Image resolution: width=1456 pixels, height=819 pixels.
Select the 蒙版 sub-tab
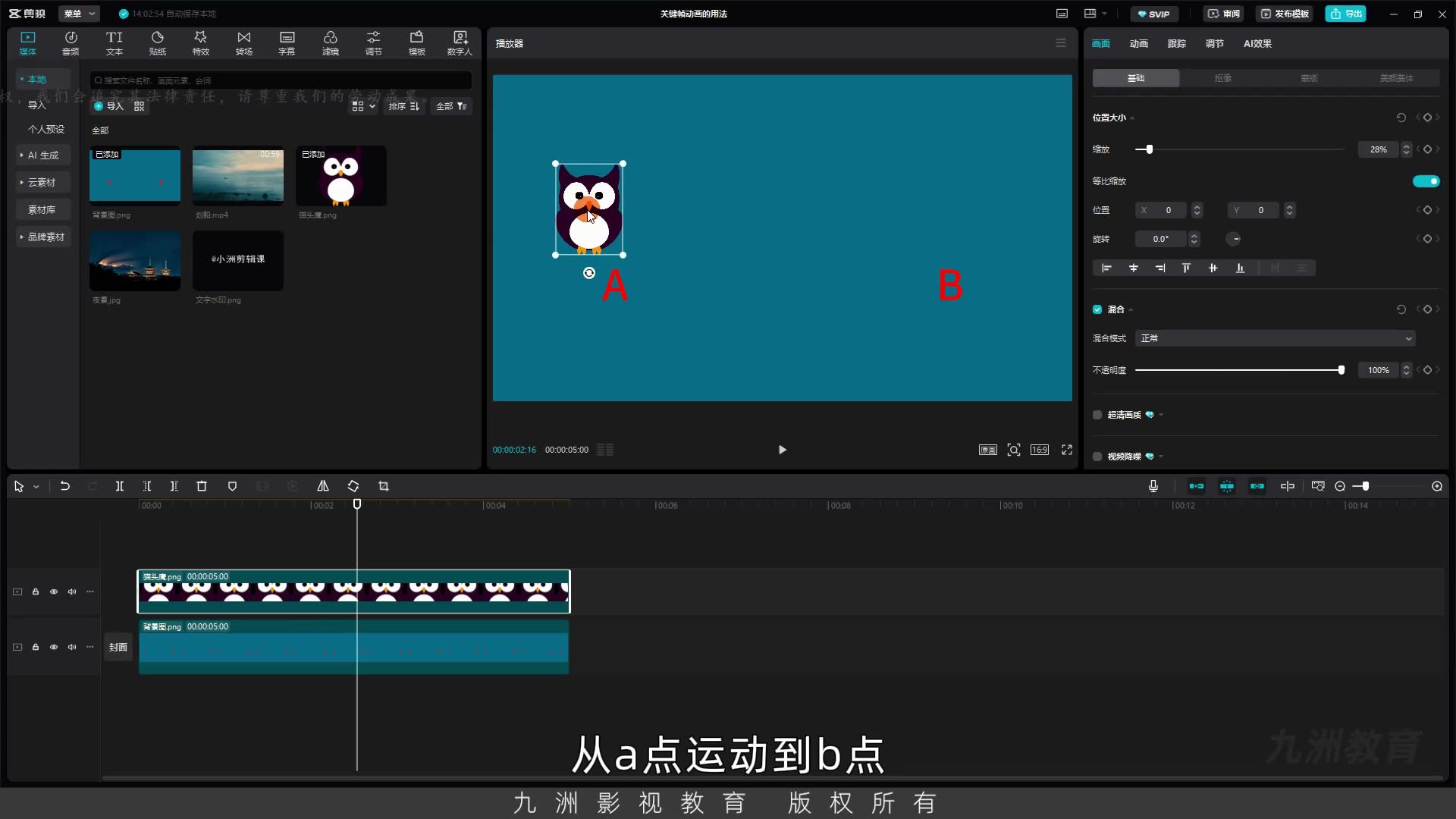1309,78
